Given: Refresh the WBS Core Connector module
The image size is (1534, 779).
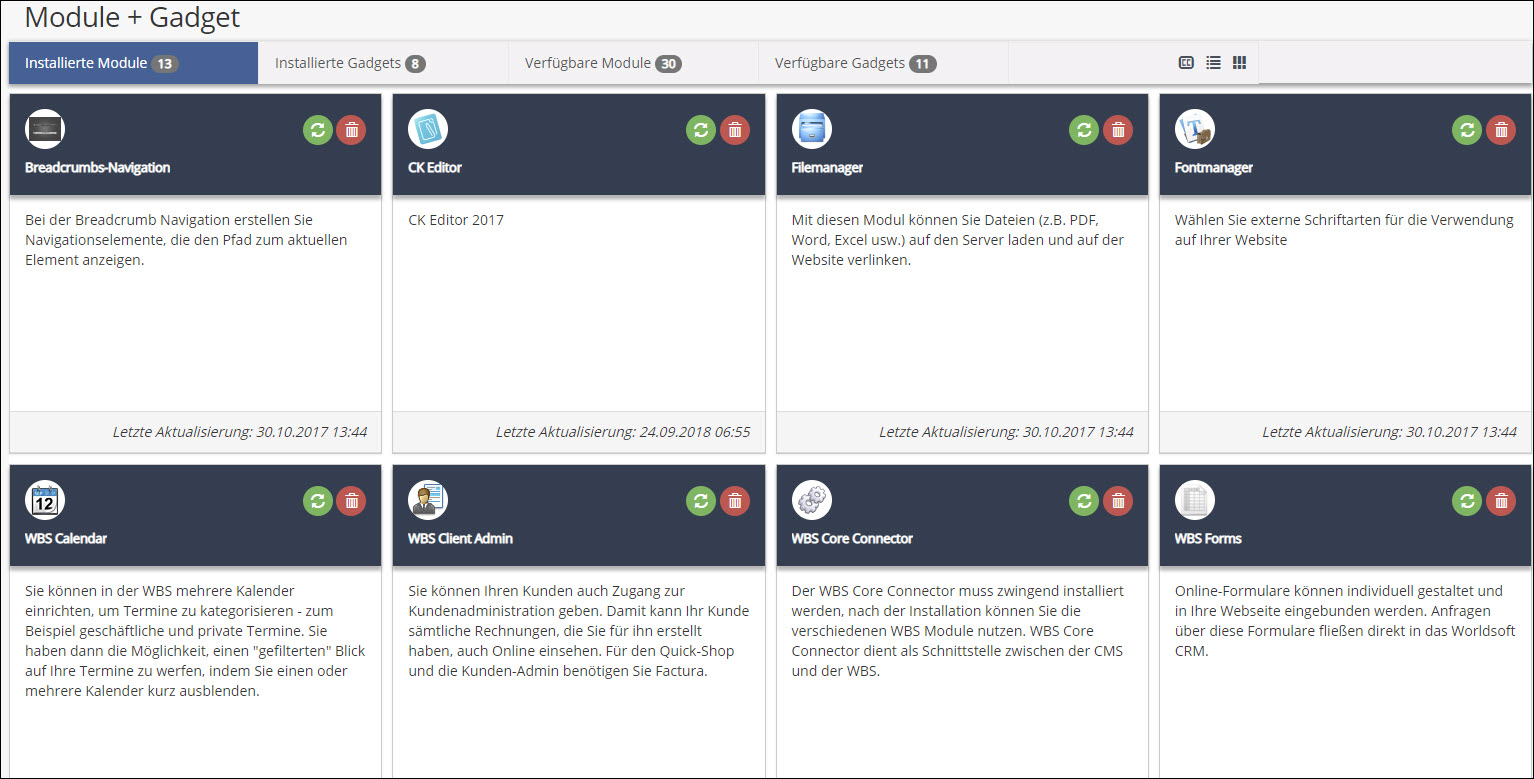Looking at the screenshot, I should point(1084,501).
